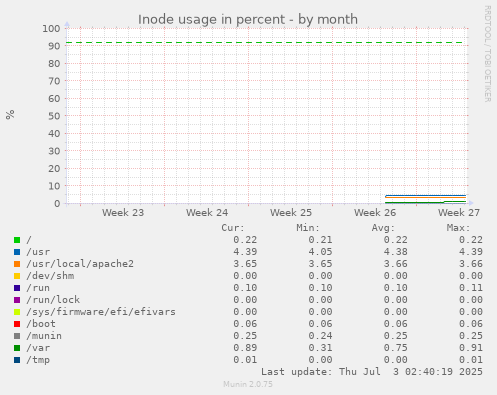Click the /var Avg value 0.75

pos(396,348)
